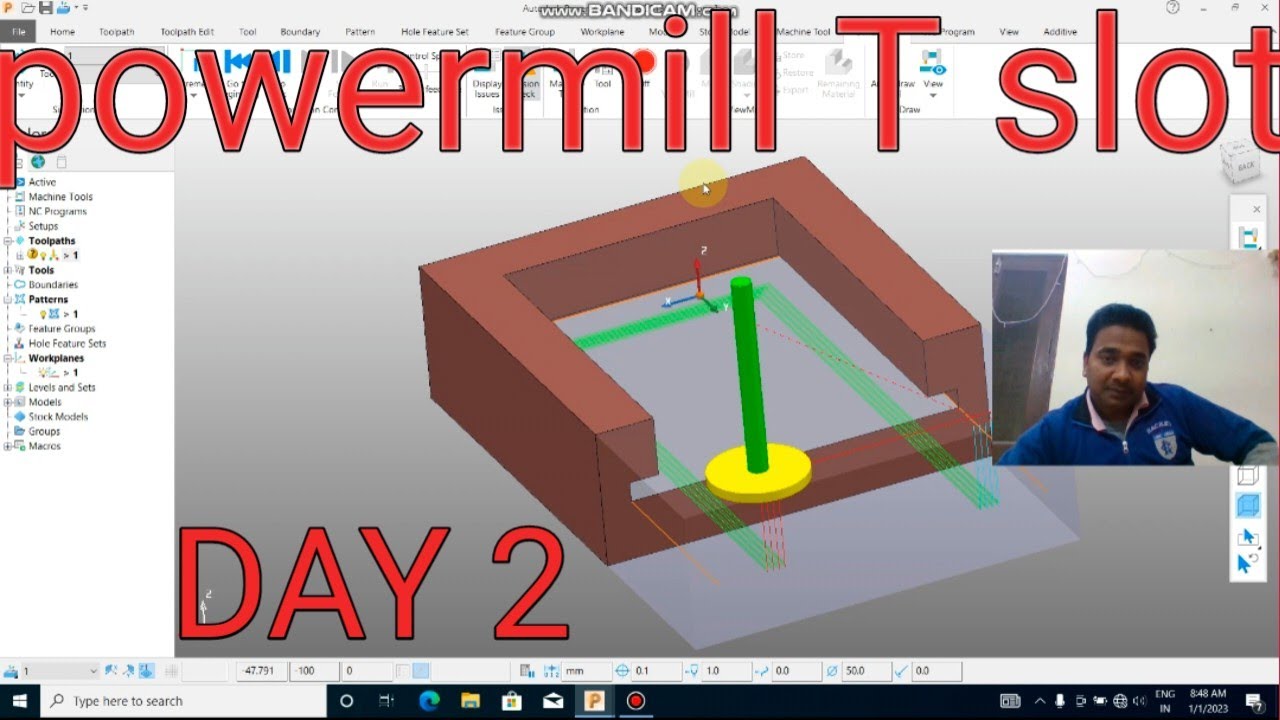Open the Hole Feature Set tab
Viewport: 1280px width, 720px height.
(x=435, y=32)
